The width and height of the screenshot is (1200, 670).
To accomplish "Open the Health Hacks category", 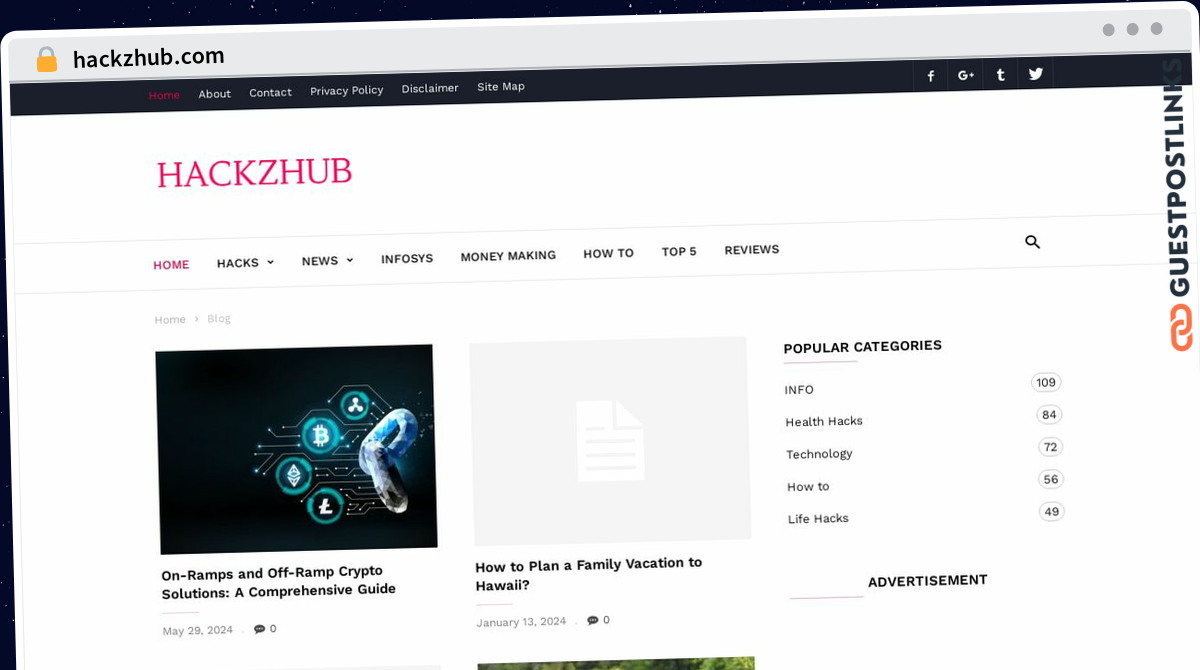I will click(x=824, y=422).
